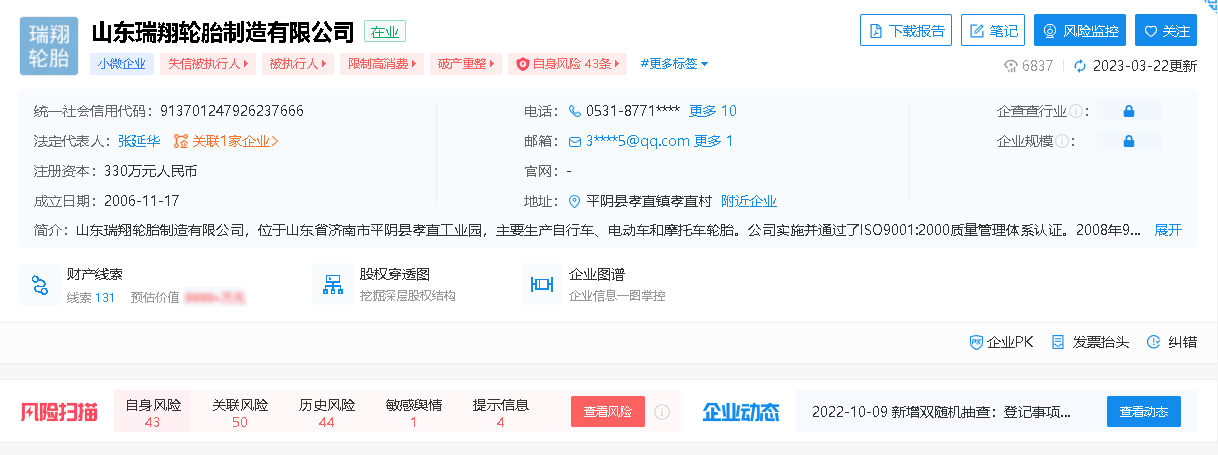
Task: Click the credit code 913701247926237666
Action: tap(232, 111)
